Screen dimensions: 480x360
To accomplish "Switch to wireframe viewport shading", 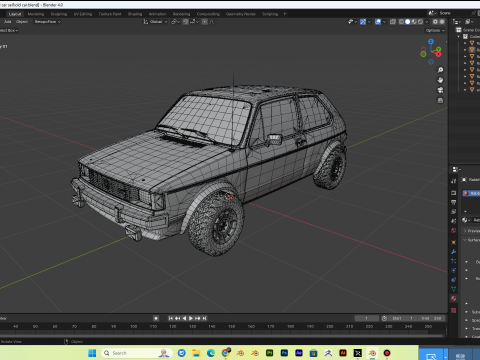I will 401,22.
